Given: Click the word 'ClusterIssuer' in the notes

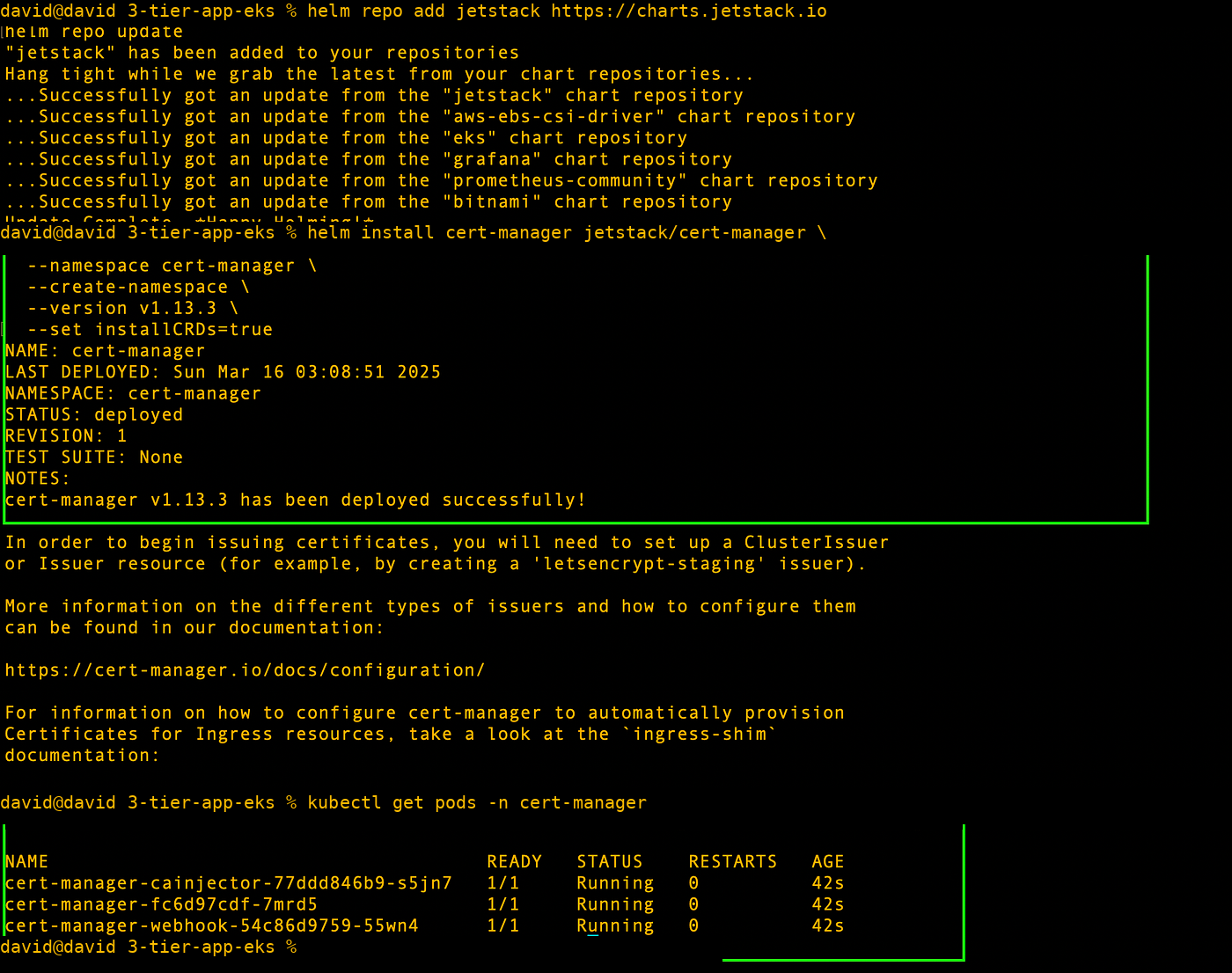Looking at the screenshot, I should tap(817, 543).
